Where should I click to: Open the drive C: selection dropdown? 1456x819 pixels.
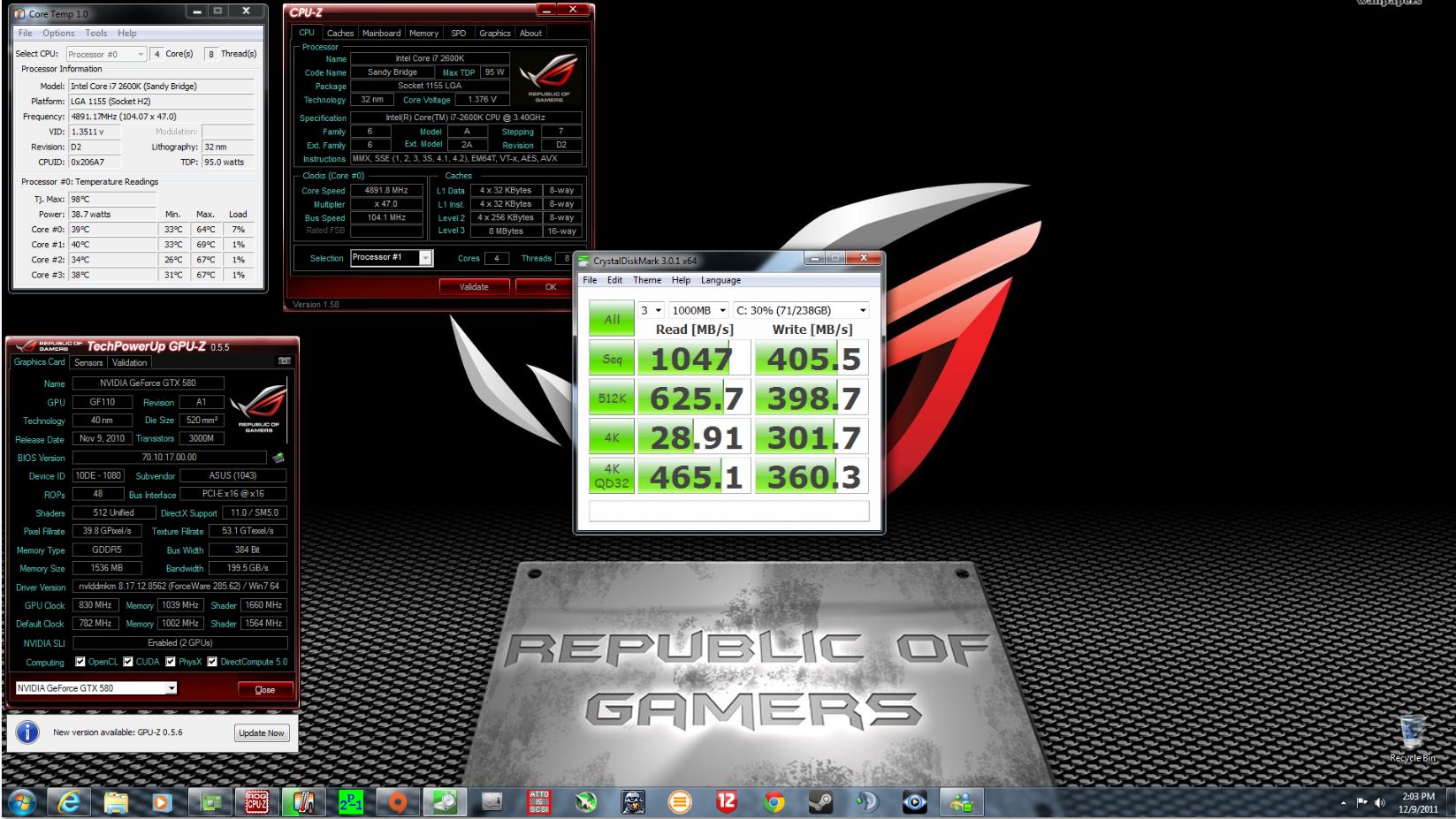point(801,310)
